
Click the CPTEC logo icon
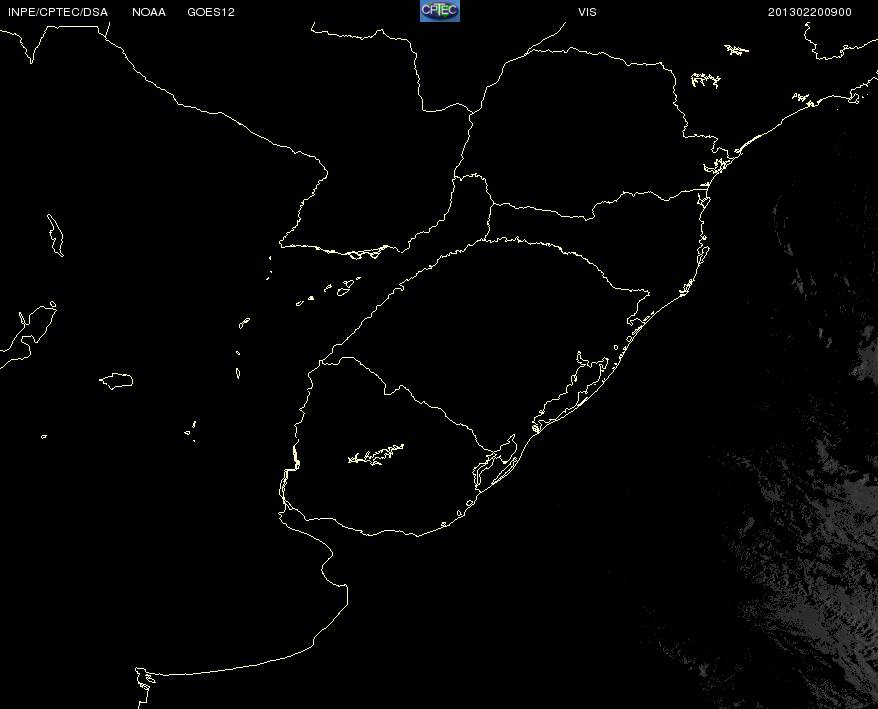440,11
